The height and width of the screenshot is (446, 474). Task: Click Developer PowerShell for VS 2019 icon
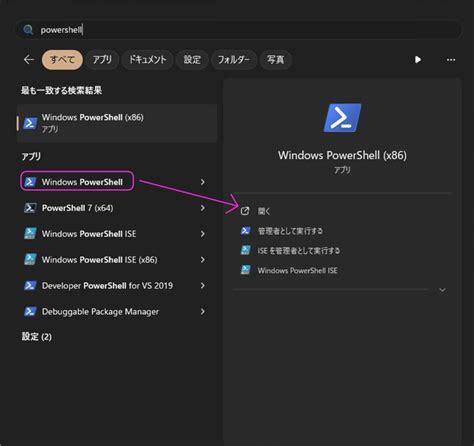click(x=30, y=286)
